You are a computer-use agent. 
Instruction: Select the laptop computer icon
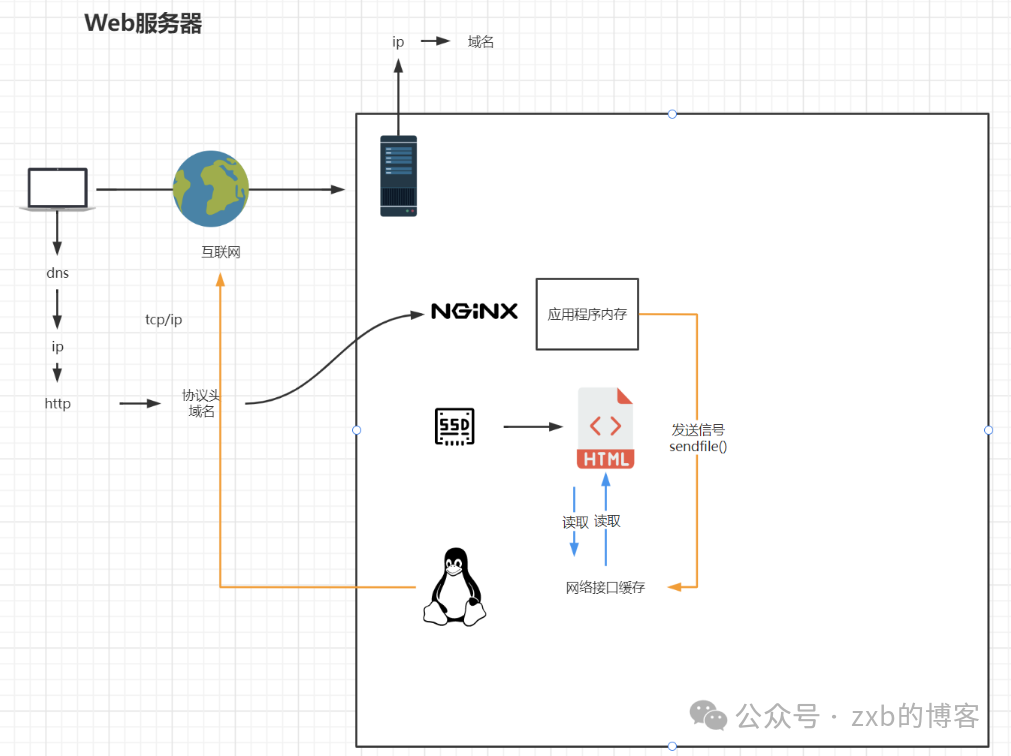tap(57, 189)
